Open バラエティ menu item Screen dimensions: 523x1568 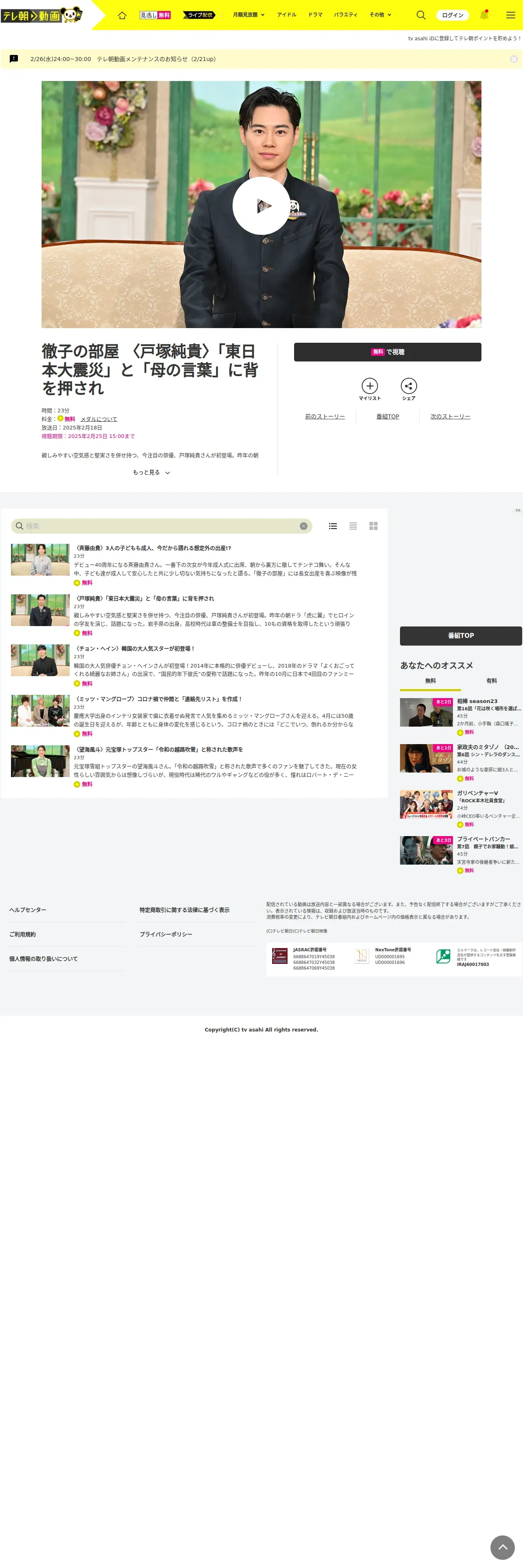coord(345,15)
